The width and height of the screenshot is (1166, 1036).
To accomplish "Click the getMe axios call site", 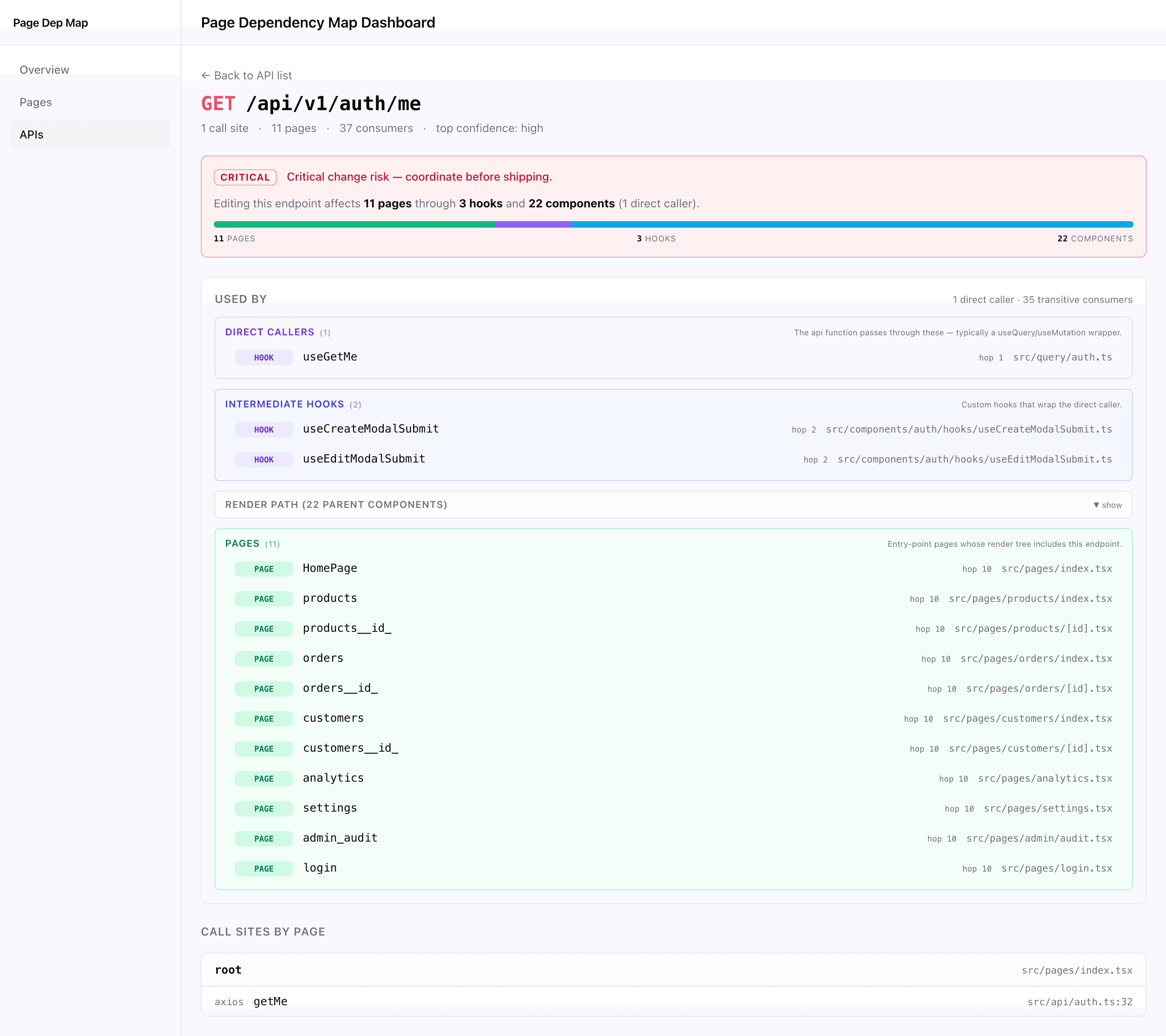I will [x=673, y=1002].
